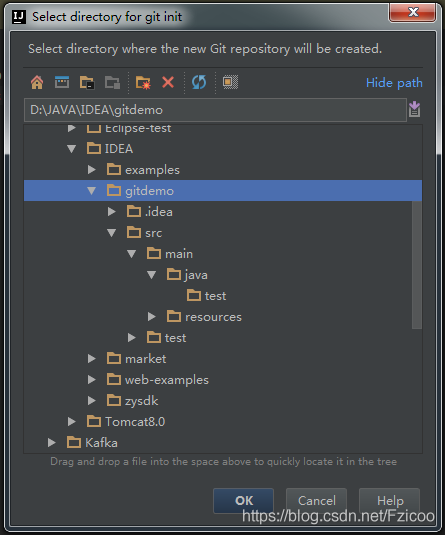The height and width of the screenshot is (535, 445).
Task: Click the tree vertical scrollbar
Action: [417, 265]
